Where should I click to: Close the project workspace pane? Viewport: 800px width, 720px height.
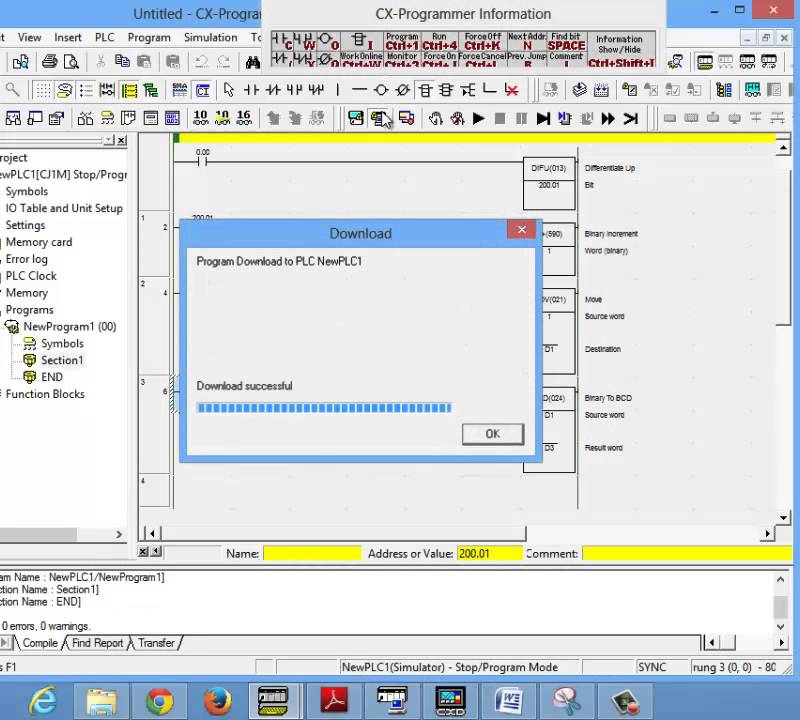pos(121,140)
